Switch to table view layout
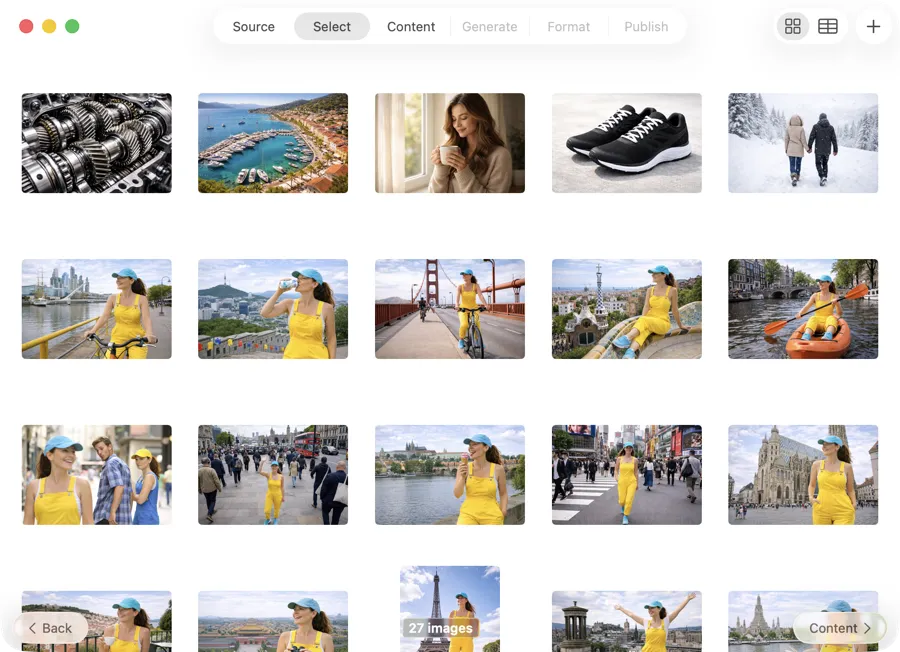The height and width of the screenshot is (652, 900). click(827, 26)
